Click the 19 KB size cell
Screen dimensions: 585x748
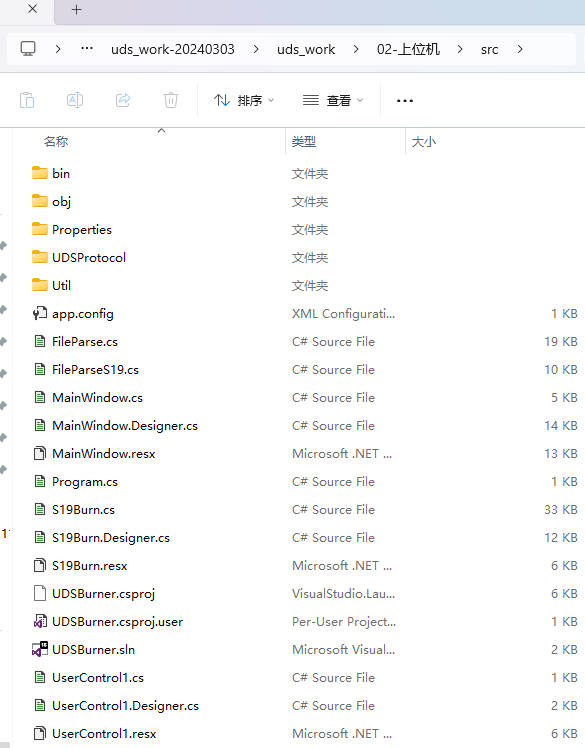[x=561, y=342]
